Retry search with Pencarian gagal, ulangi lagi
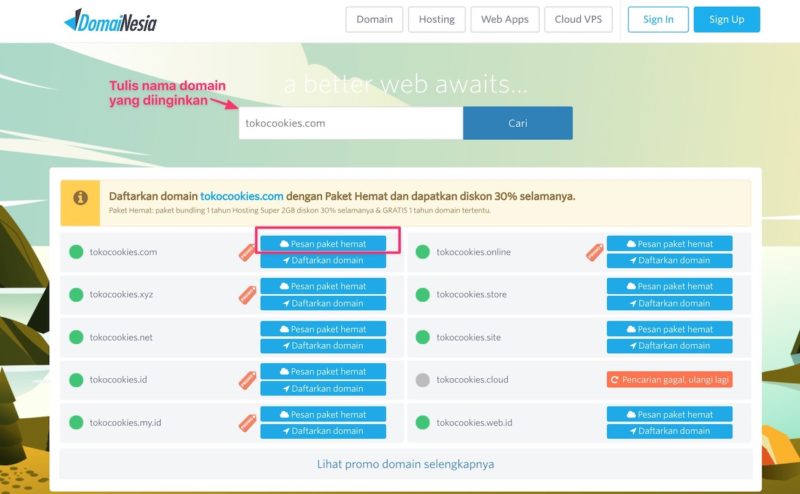This screenshot has width=800, height=494. [x=669, y=380]
